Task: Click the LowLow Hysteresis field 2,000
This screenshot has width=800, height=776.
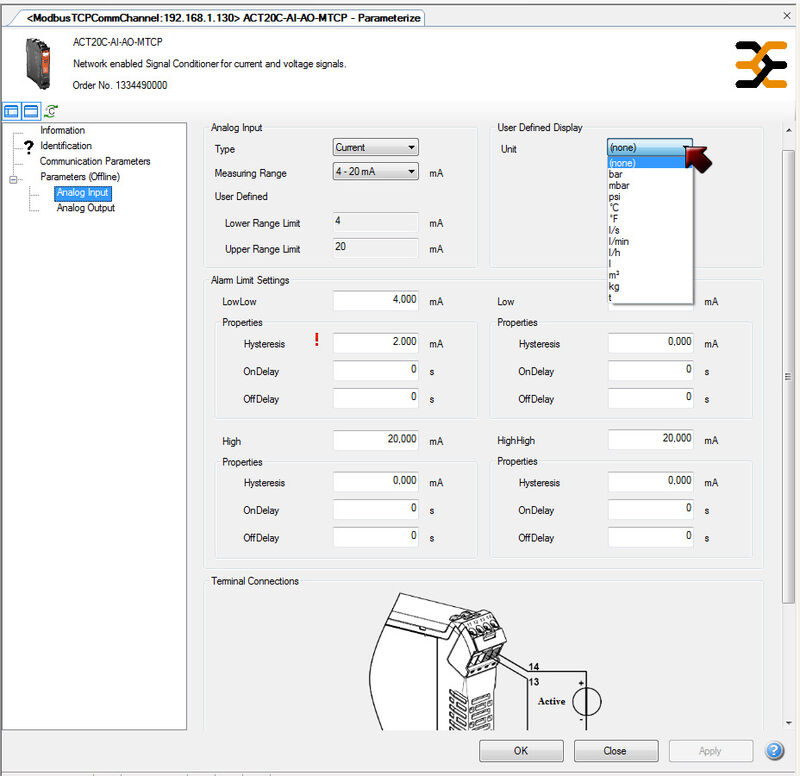Action: point(376,343)
